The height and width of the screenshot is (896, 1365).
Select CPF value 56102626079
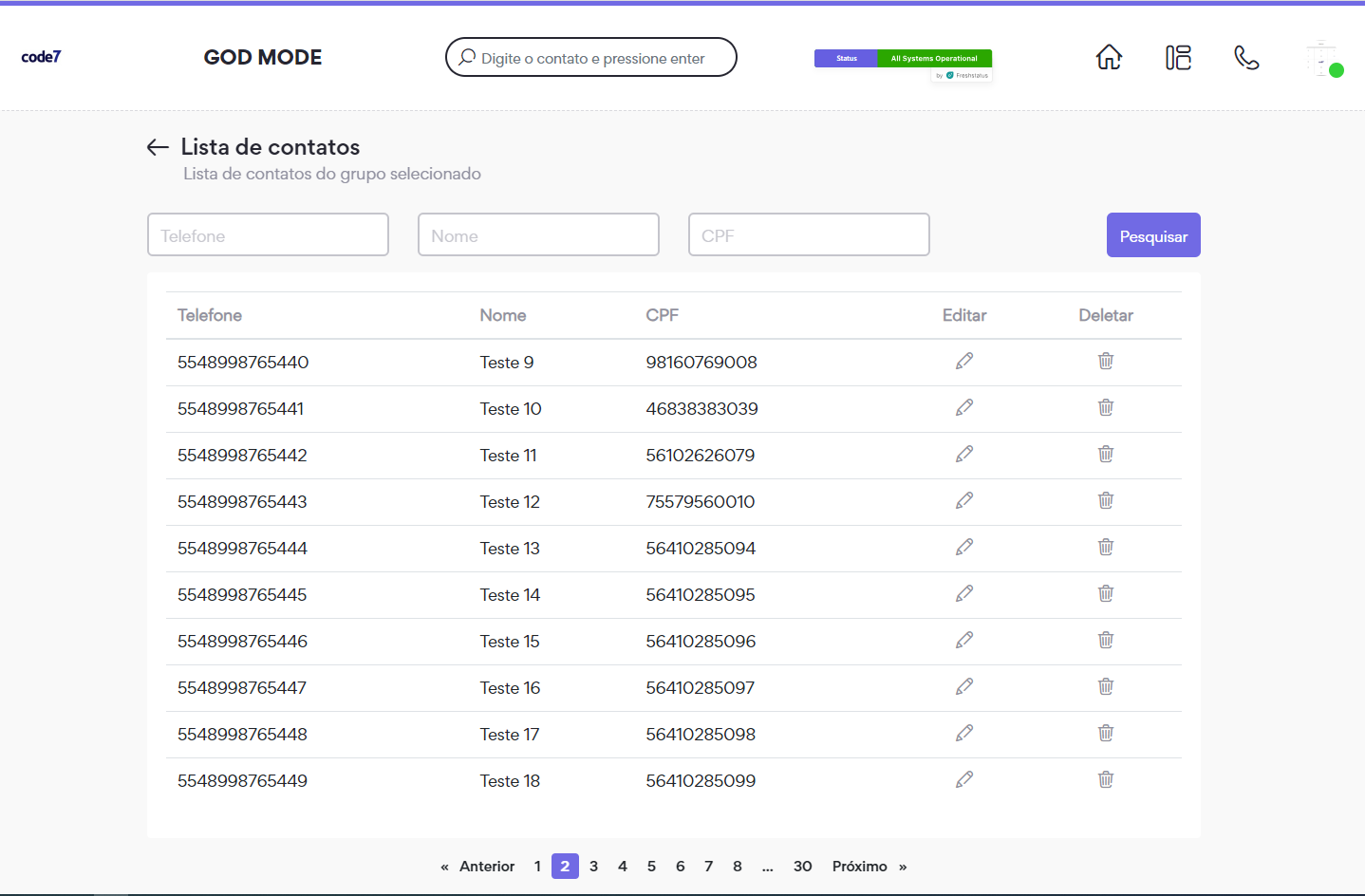(701, 456)
